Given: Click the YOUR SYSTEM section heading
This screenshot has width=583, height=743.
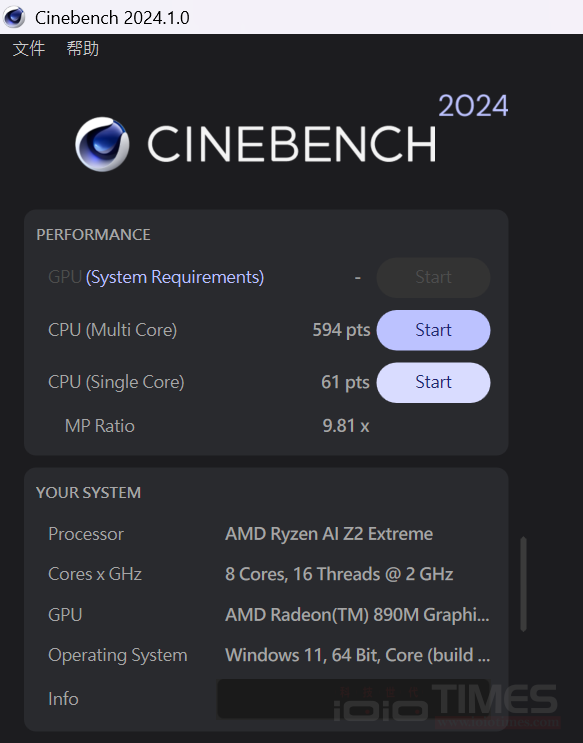Looking at the screenshot, I should 89,493.
